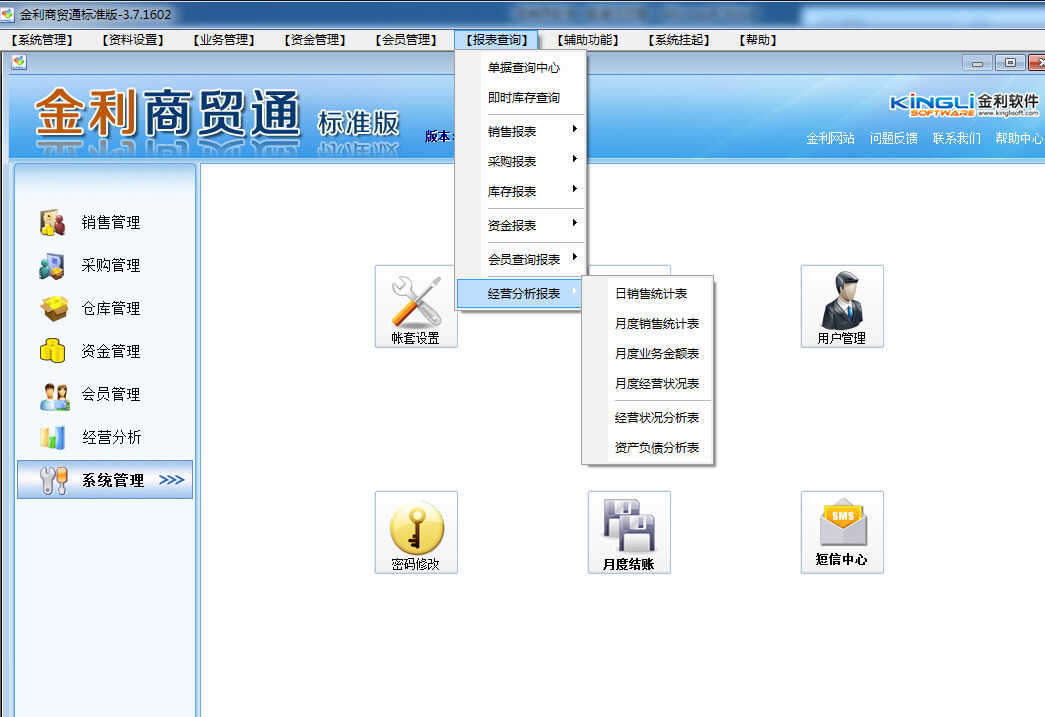Open the 用户管理 user icon
Image resolution: width=1045 pixels, height=717 pixels.
(842, 307)
